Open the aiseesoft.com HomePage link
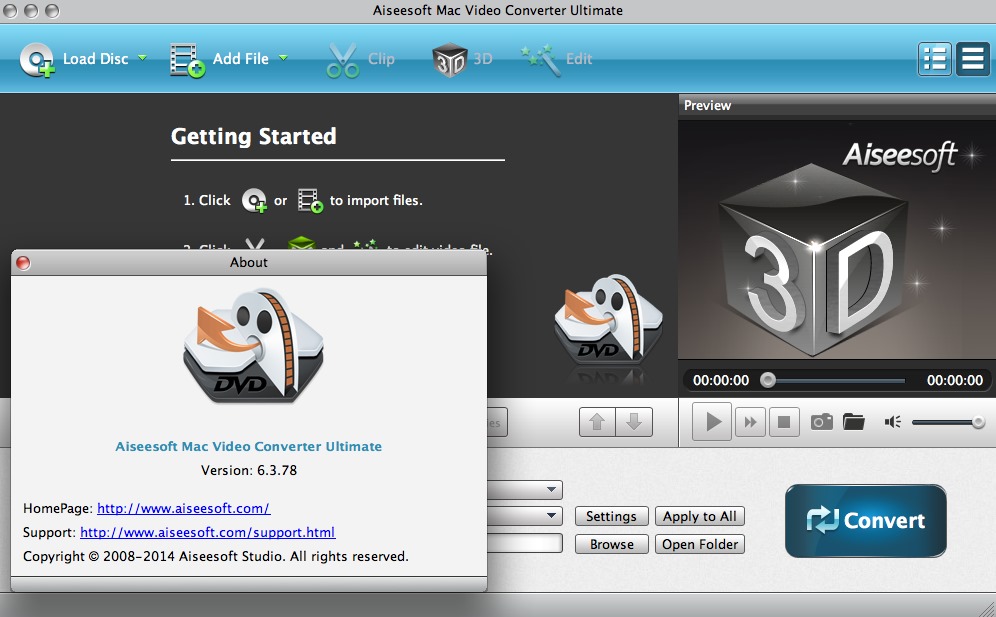The width and height of the screenshot is (996, 617). pos(184,508)
